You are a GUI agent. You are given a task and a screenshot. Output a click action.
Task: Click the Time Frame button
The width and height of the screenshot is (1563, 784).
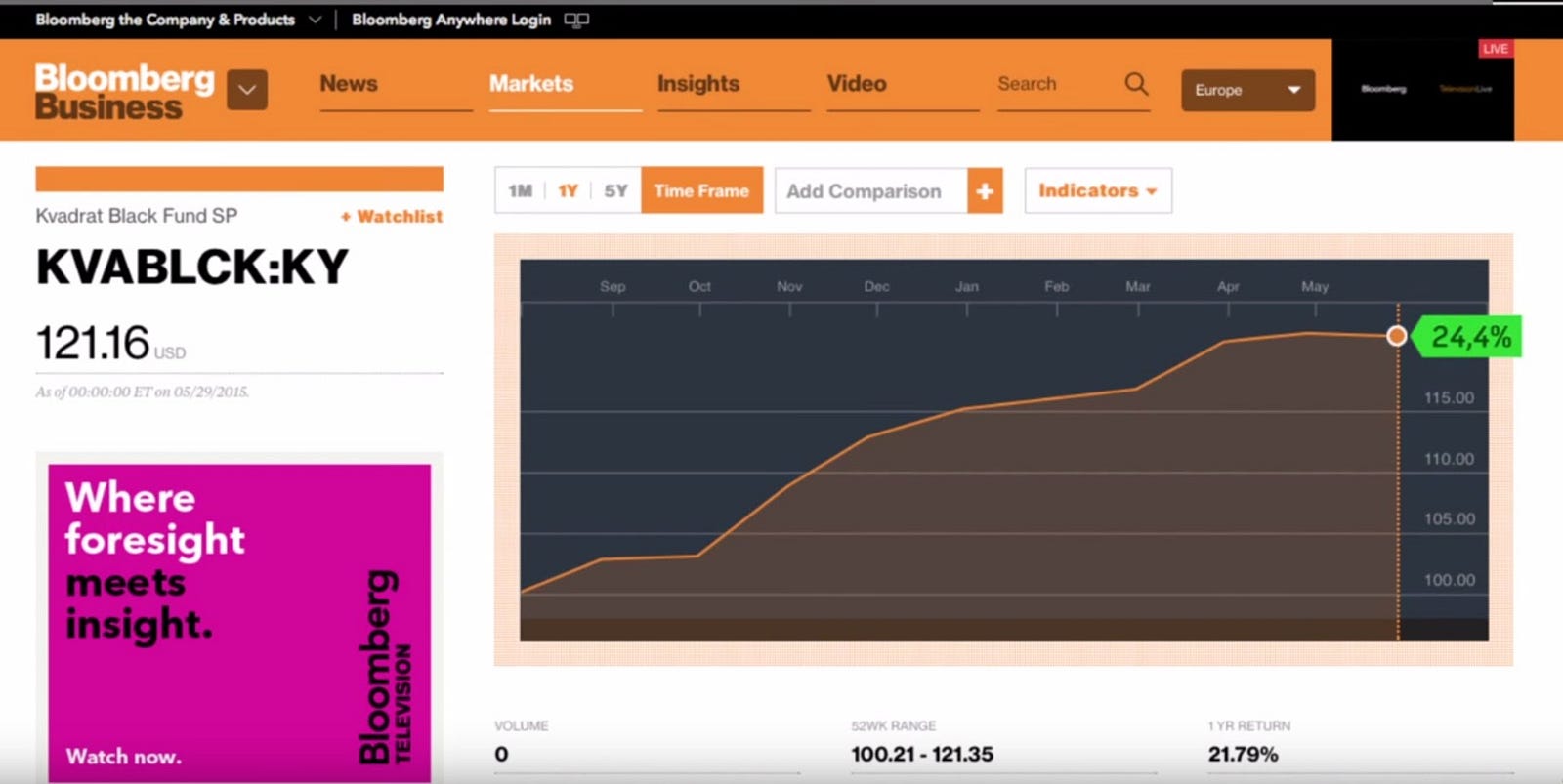pyautogui.click(x=701, y=191)
